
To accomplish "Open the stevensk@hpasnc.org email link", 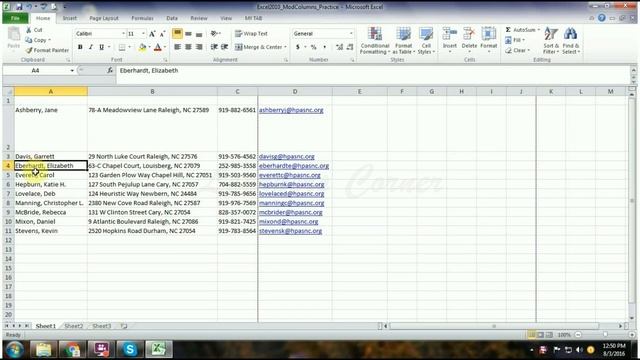I will [x=290, y=231].
